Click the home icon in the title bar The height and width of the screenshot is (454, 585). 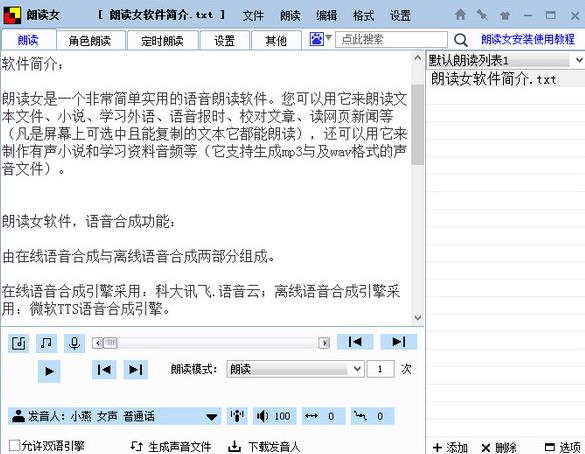coord(460,15)
